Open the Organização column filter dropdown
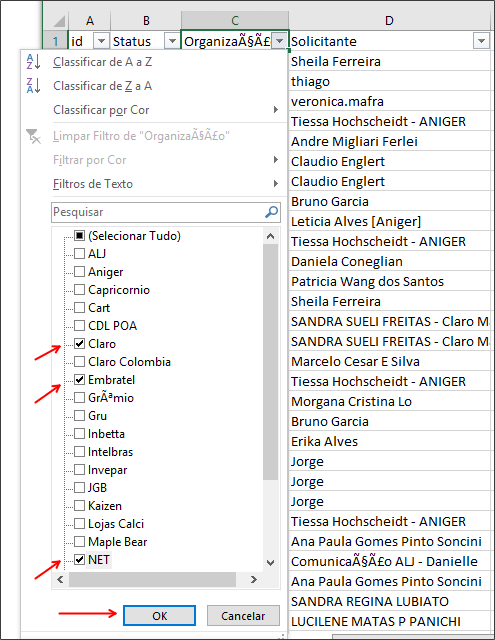Viewport: 495px width, 640px height. (x=280, y=41)
